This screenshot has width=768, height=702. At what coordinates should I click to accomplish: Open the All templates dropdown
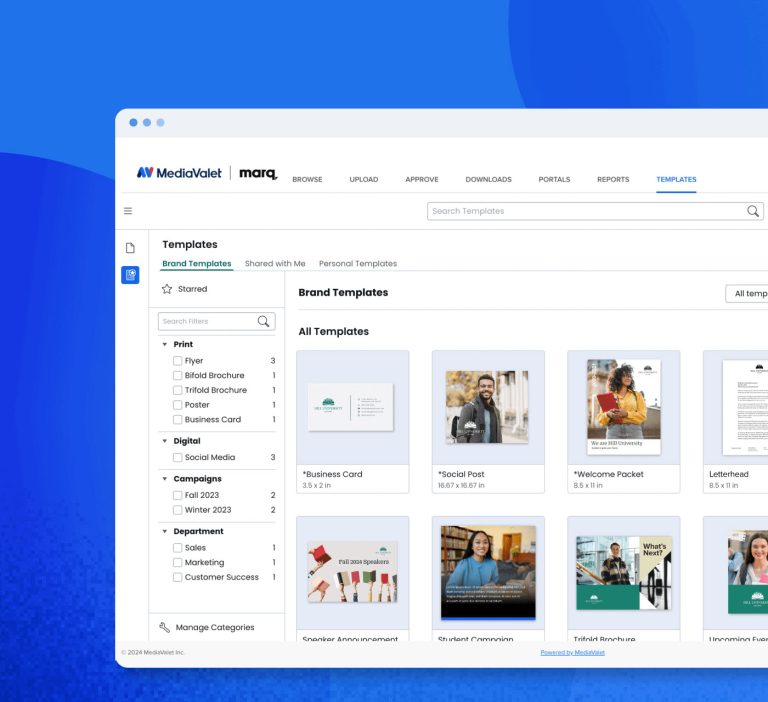point(746,293)
